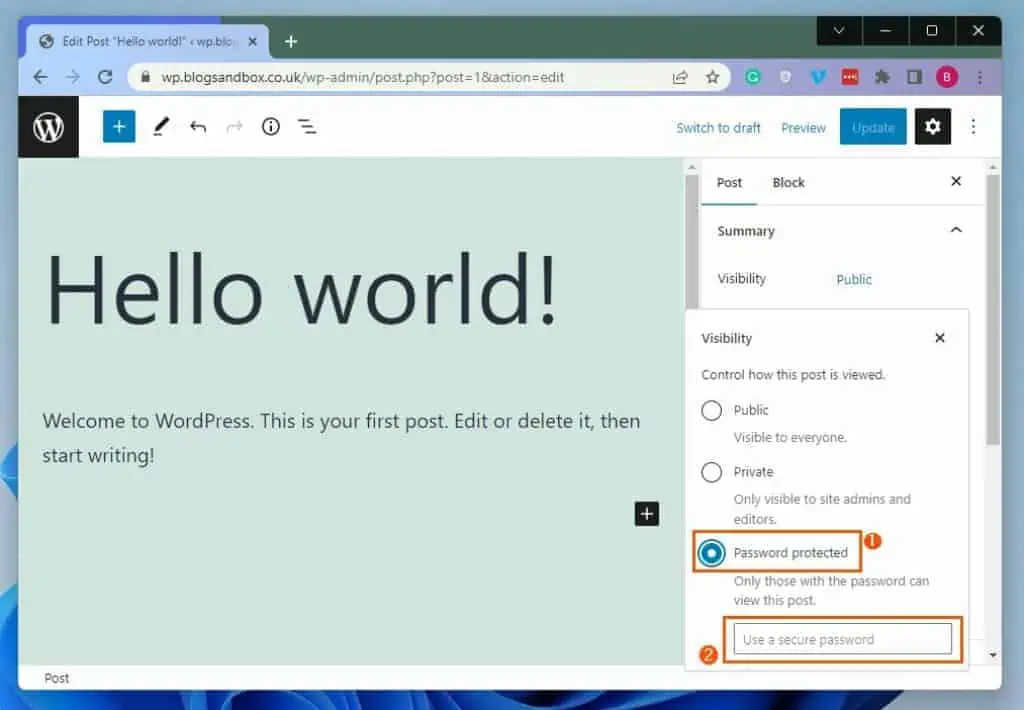
Task: Close the Edit Post browser tab
Action: click(253, 41)
